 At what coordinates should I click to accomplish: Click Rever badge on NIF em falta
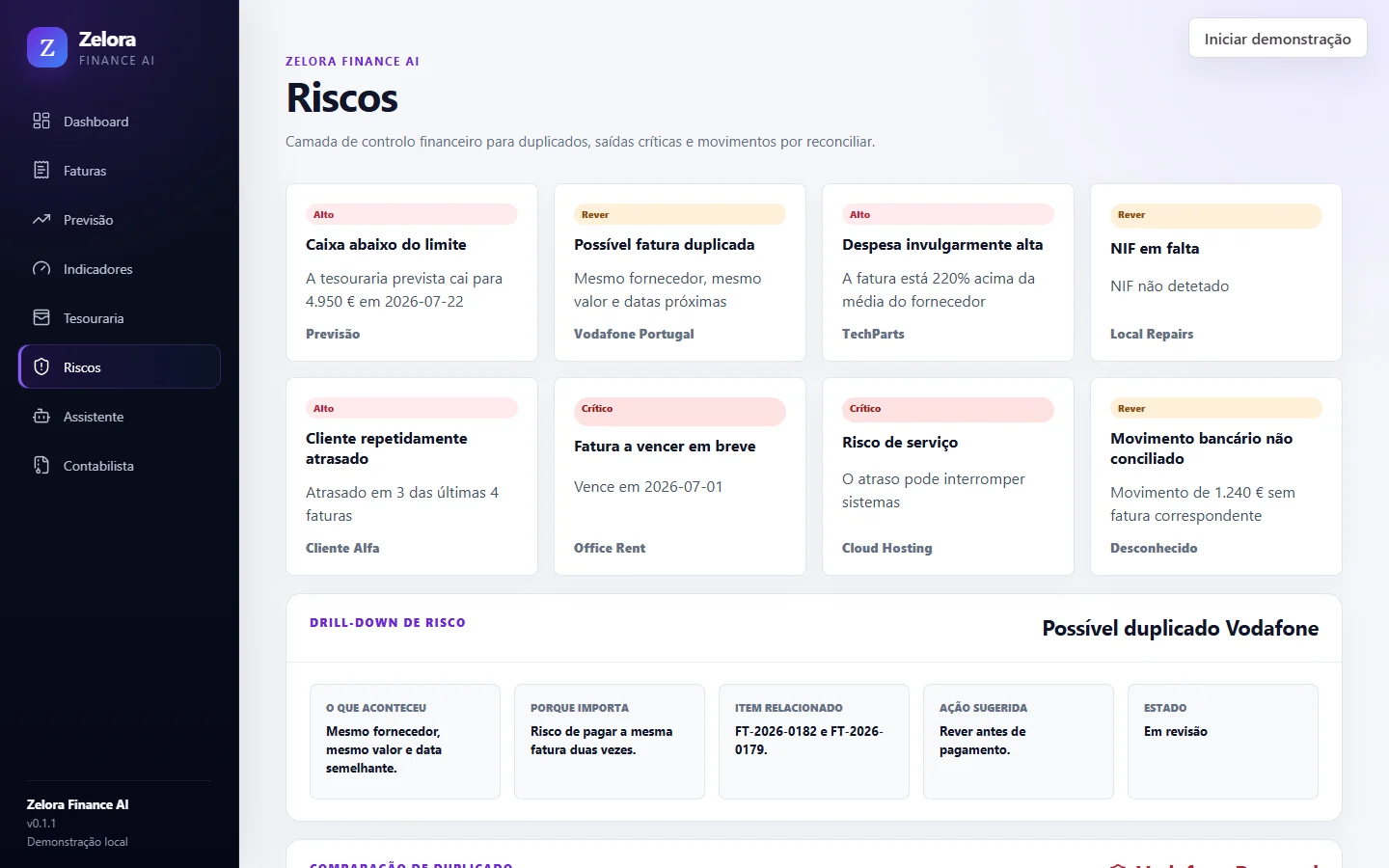pyautogui.click(x=1216, y=216)
